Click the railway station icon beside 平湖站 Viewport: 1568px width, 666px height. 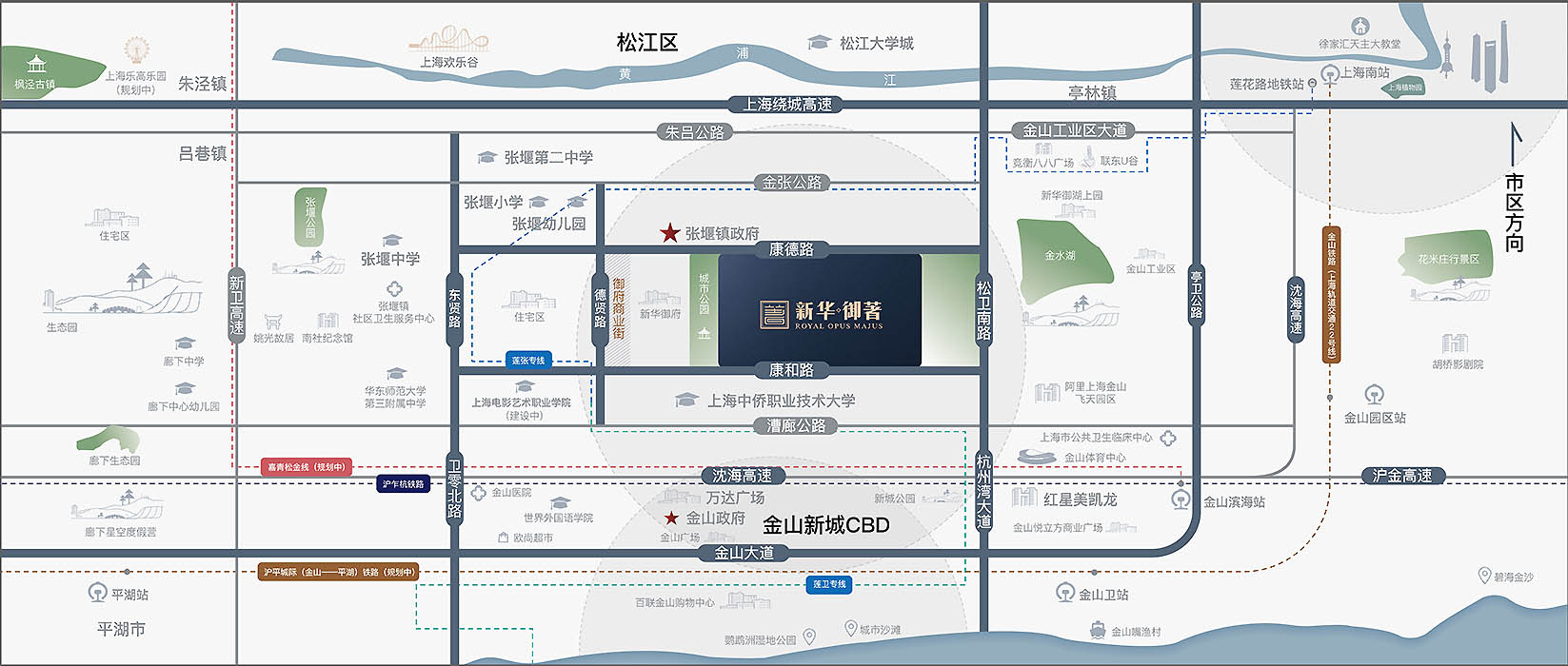click(97, 593)
